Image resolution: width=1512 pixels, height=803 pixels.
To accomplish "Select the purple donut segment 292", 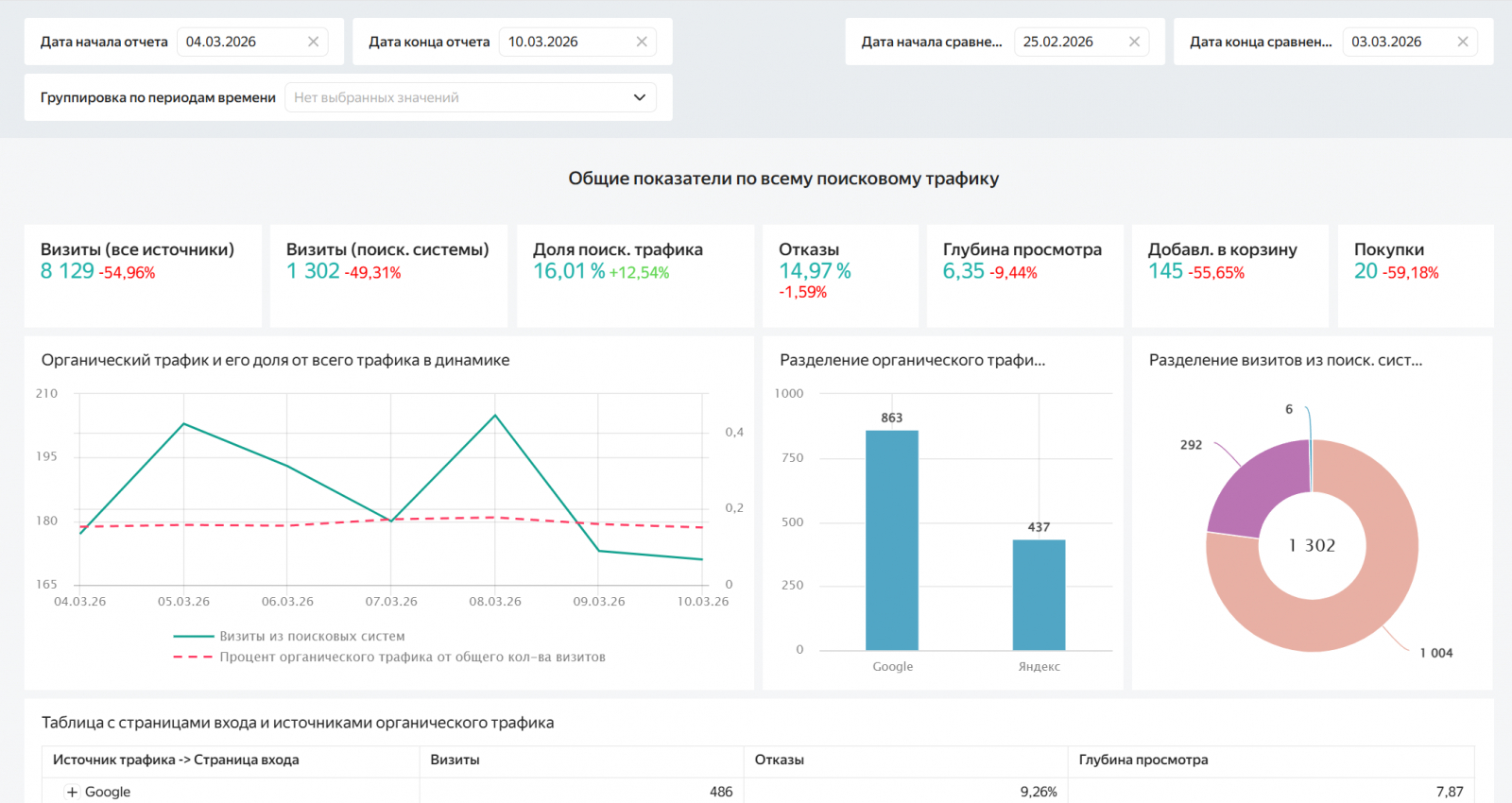I will (1252, 491).
